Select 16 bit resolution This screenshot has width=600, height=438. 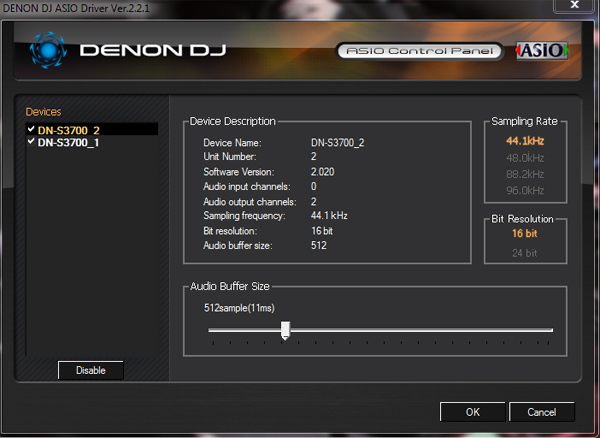(525, 233)
